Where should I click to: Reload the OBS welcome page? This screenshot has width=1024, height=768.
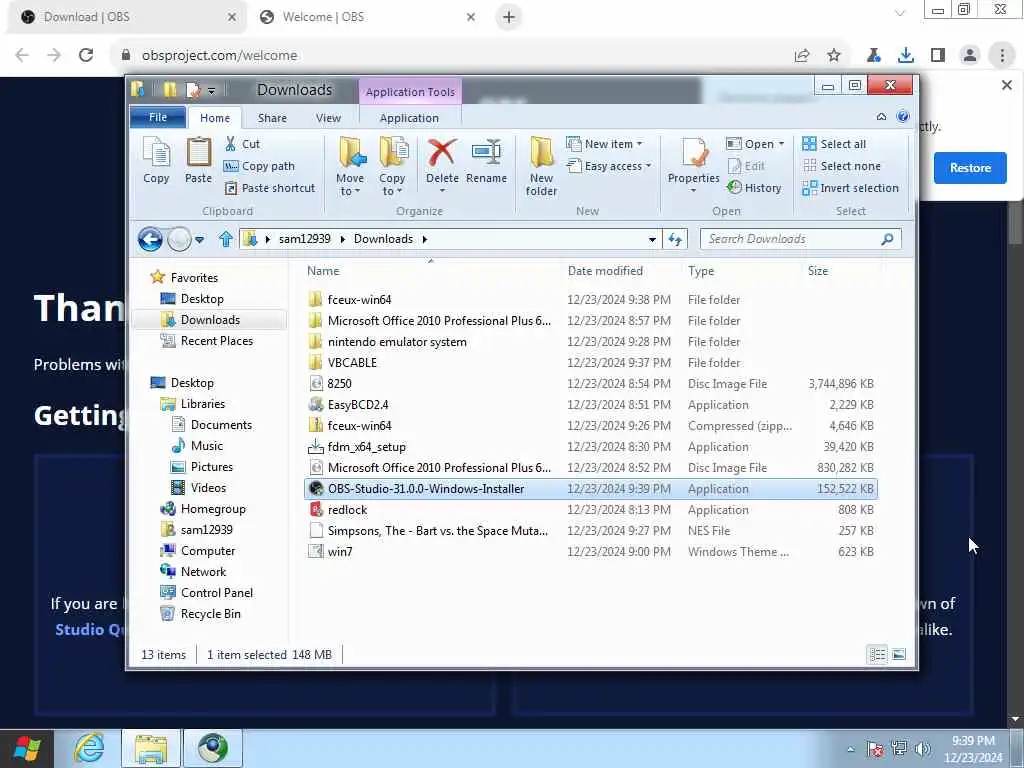click(86, 56)
